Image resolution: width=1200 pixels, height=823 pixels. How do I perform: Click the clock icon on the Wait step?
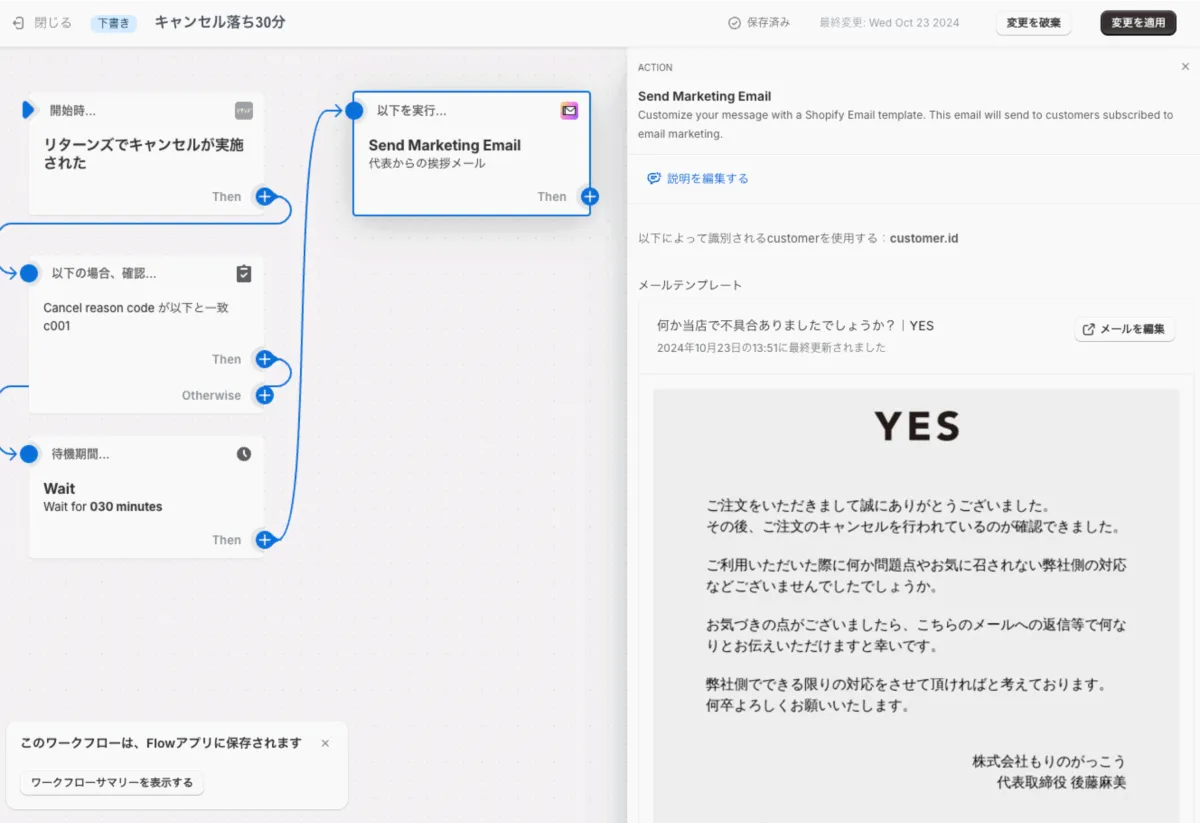[x=245, y=453]
